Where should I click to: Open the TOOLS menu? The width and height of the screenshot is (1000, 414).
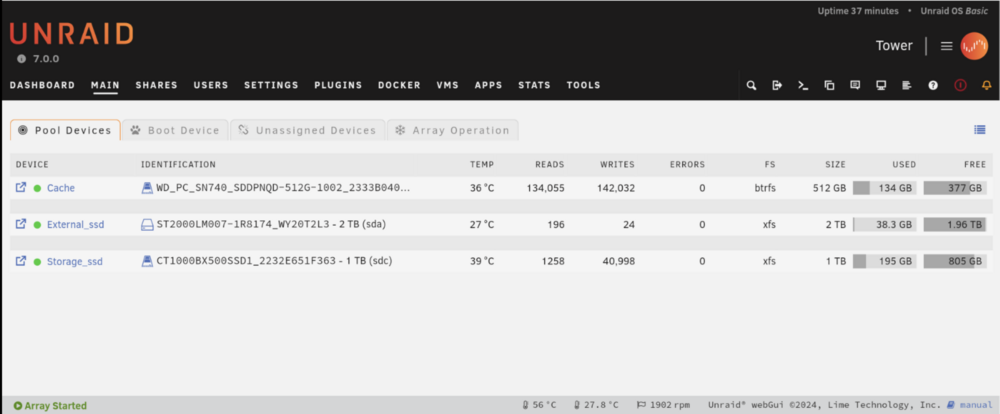click(584, 85)
